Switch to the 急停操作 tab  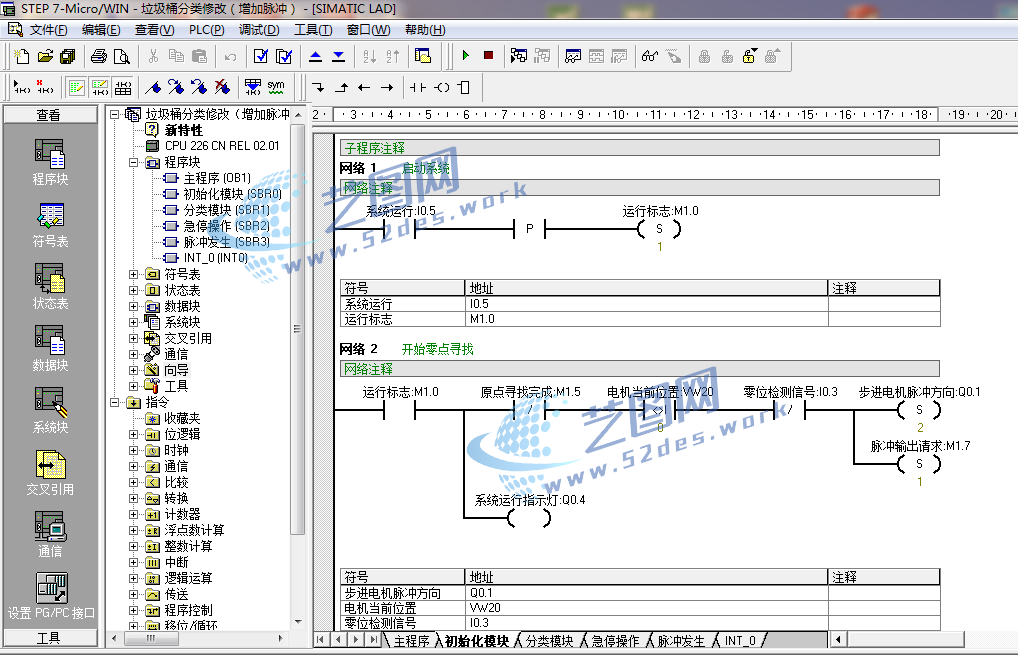615,641
